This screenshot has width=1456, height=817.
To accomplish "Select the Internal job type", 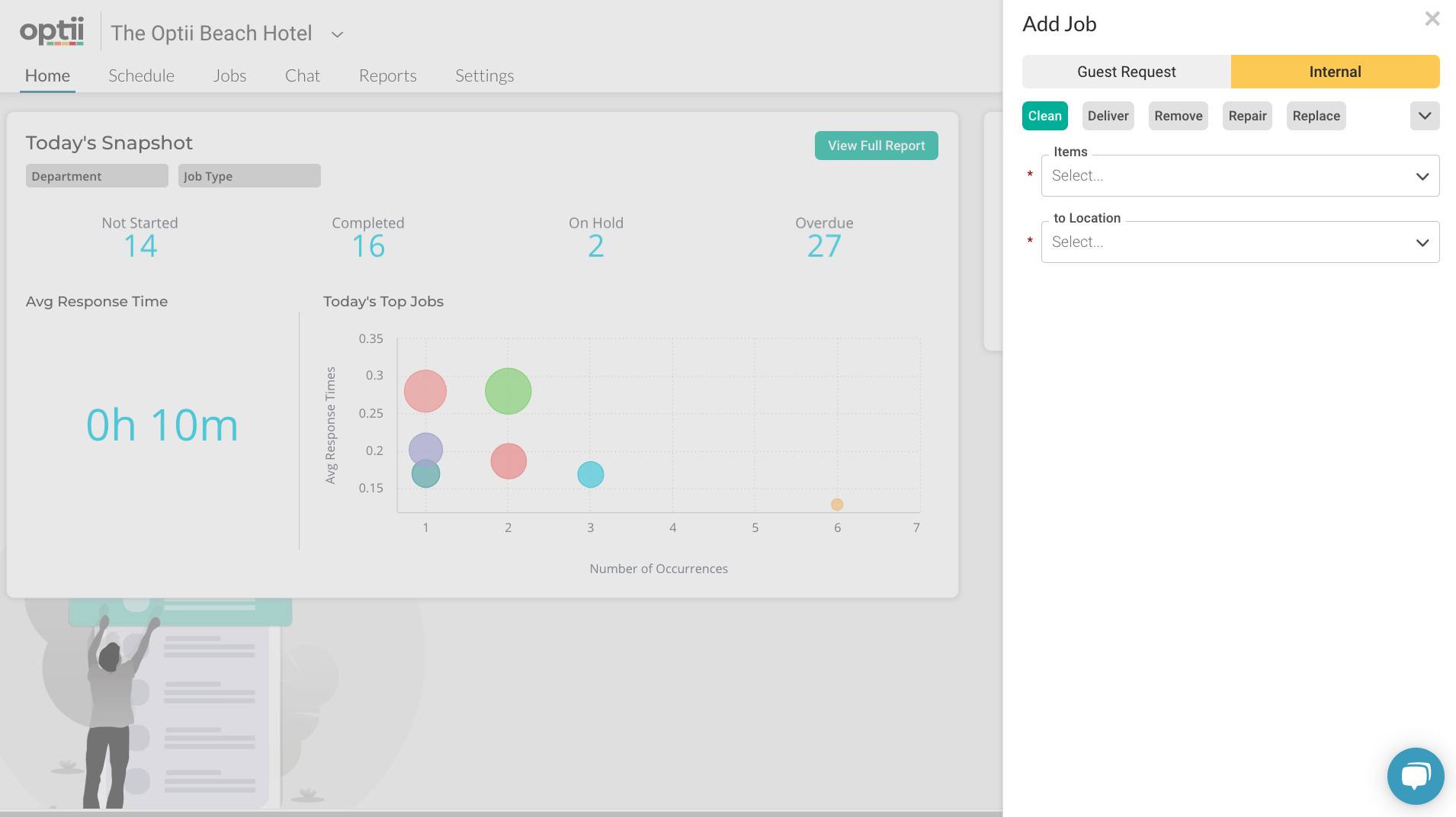I will click(1335, 72).
